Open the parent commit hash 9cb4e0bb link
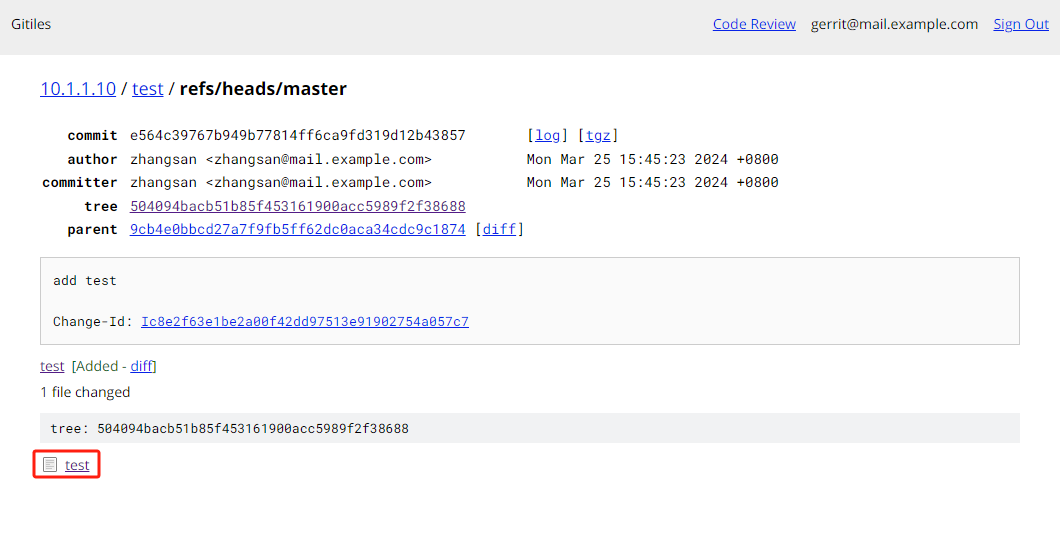The height and width of the screenshot is (556, 1060). [x=297, y=229]
